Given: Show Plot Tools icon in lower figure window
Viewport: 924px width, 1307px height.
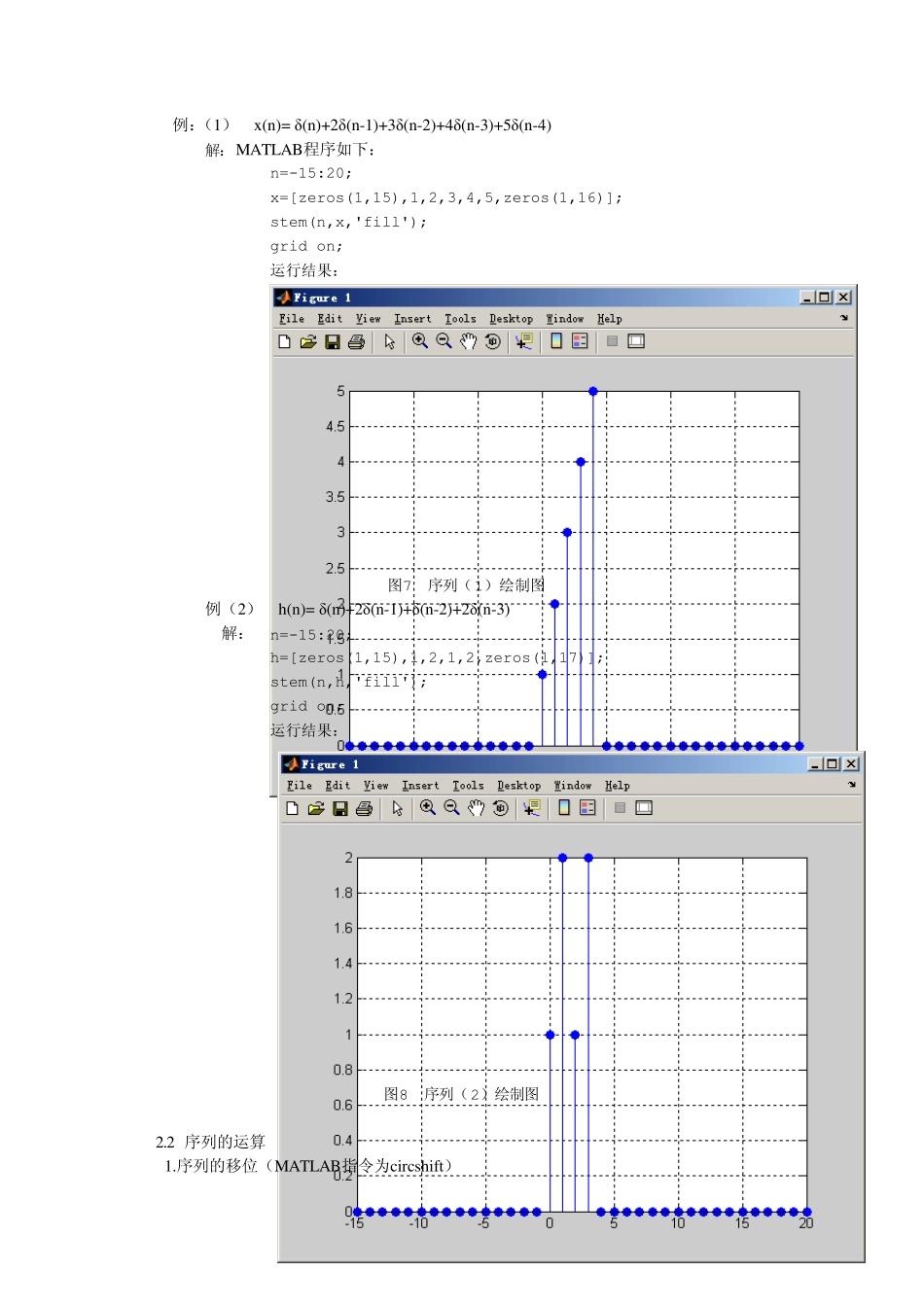Looking at the screenshot, I should [x=644, y=808].
